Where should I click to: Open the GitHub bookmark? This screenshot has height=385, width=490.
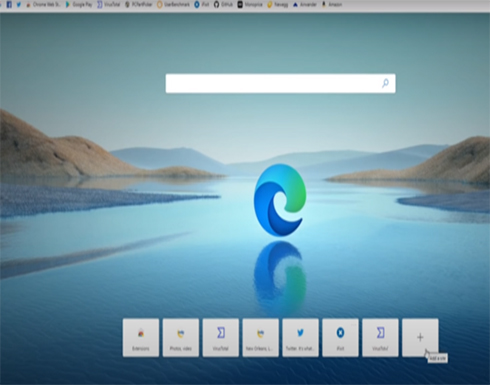(223, 4)
